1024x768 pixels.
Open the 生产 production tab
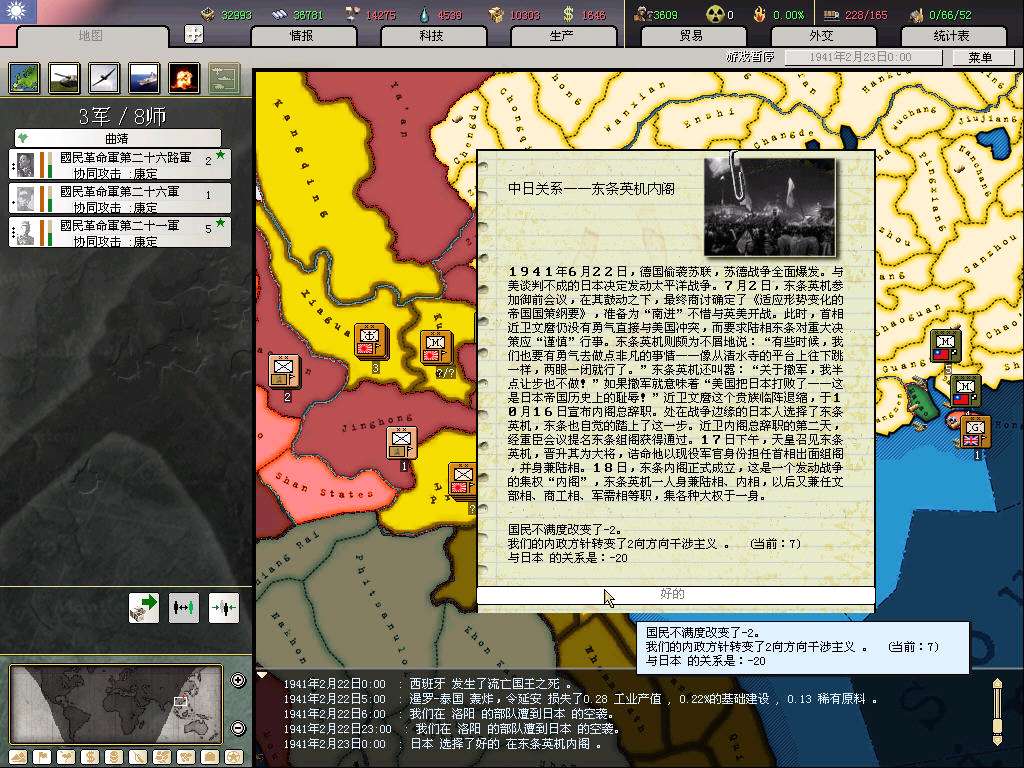tap(562, 36)
